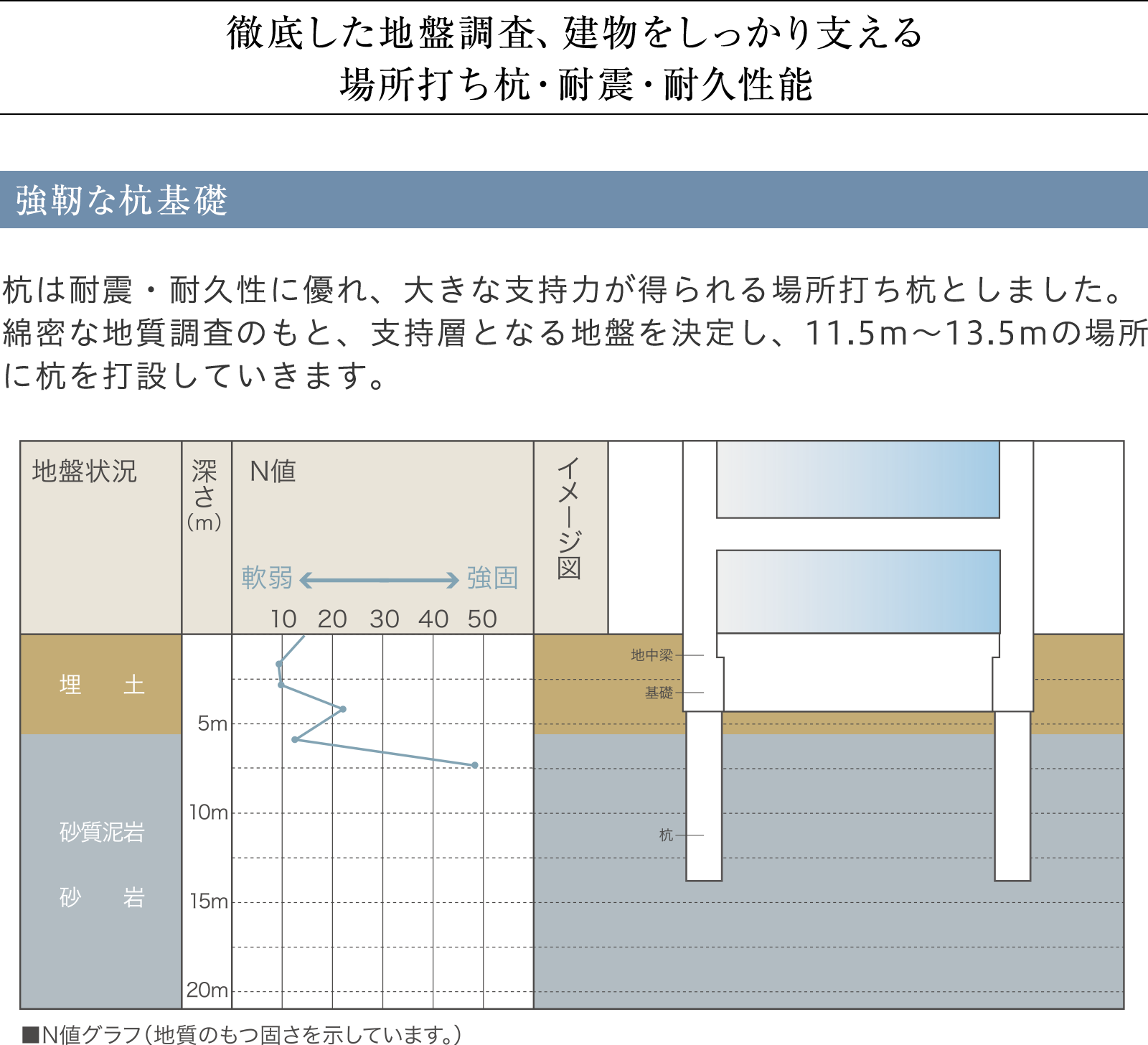Click the lower blue gradient floor panel
The image size is (1148, 1045).
(x=857, y=591)
